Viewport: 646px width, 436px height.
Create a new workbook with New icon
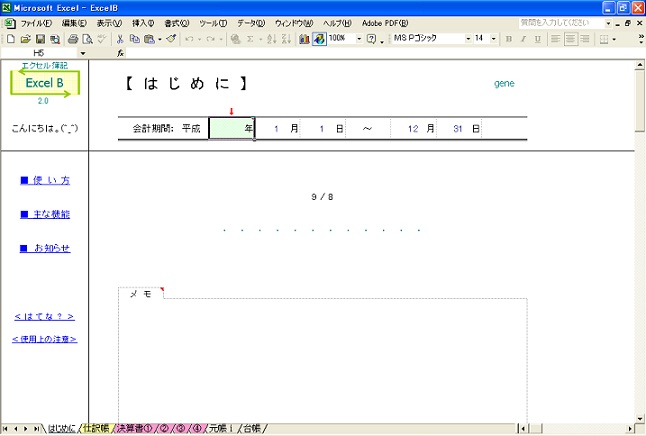[x=11, y=39]
